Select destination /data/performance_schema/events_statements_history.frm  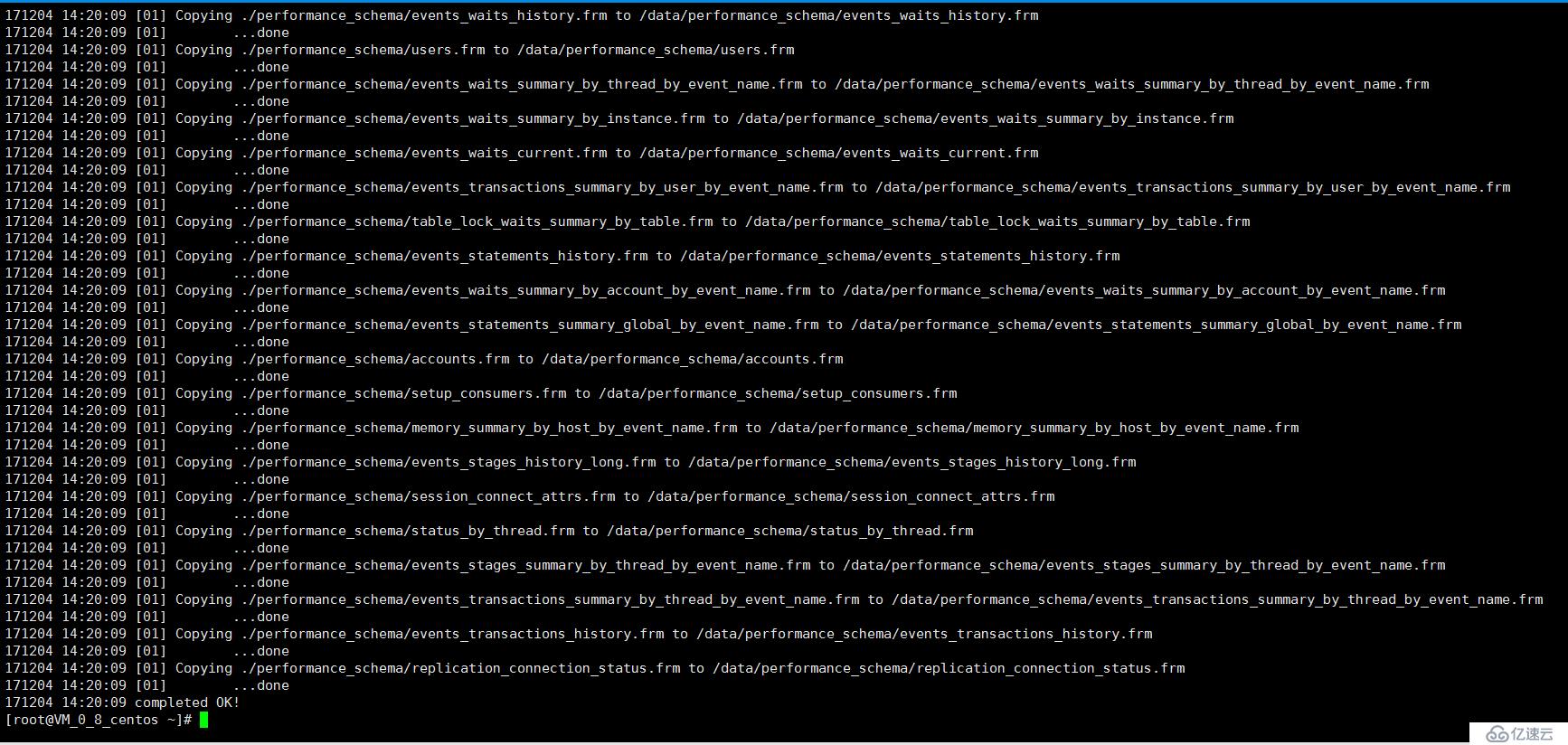(900, 256)
